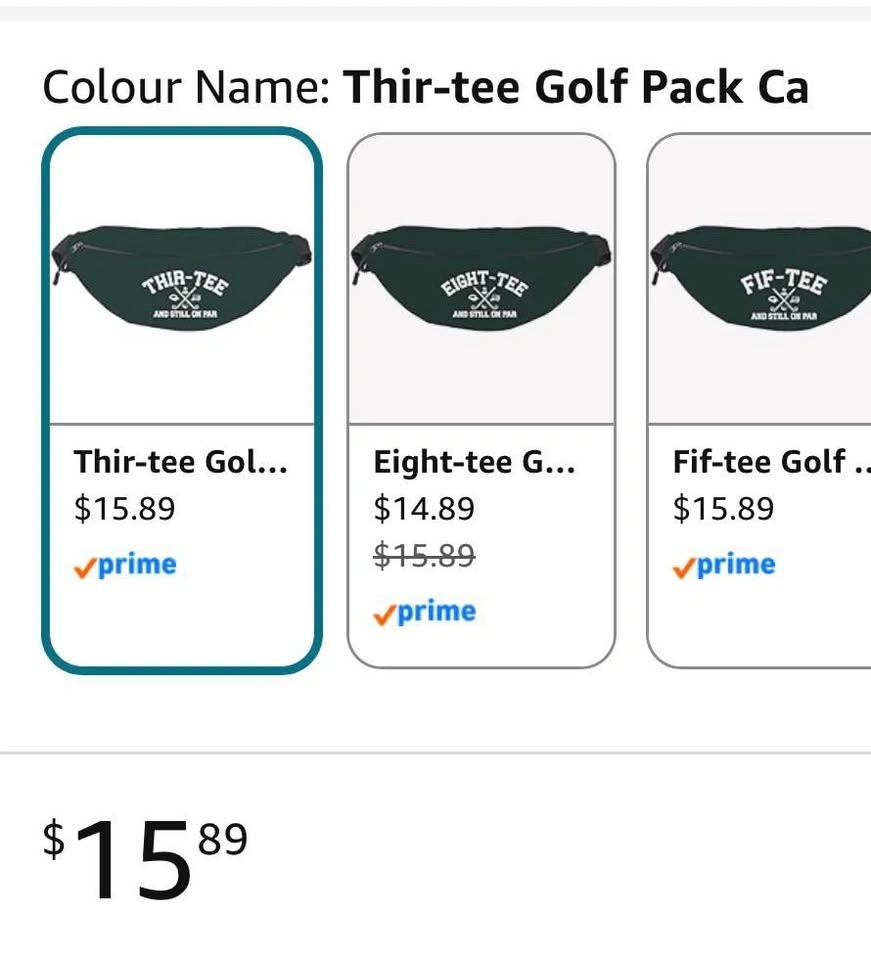Click the Prime badge under Thir-tee option
This screenshot has height=960, width=871.
[x=125, y=565]
